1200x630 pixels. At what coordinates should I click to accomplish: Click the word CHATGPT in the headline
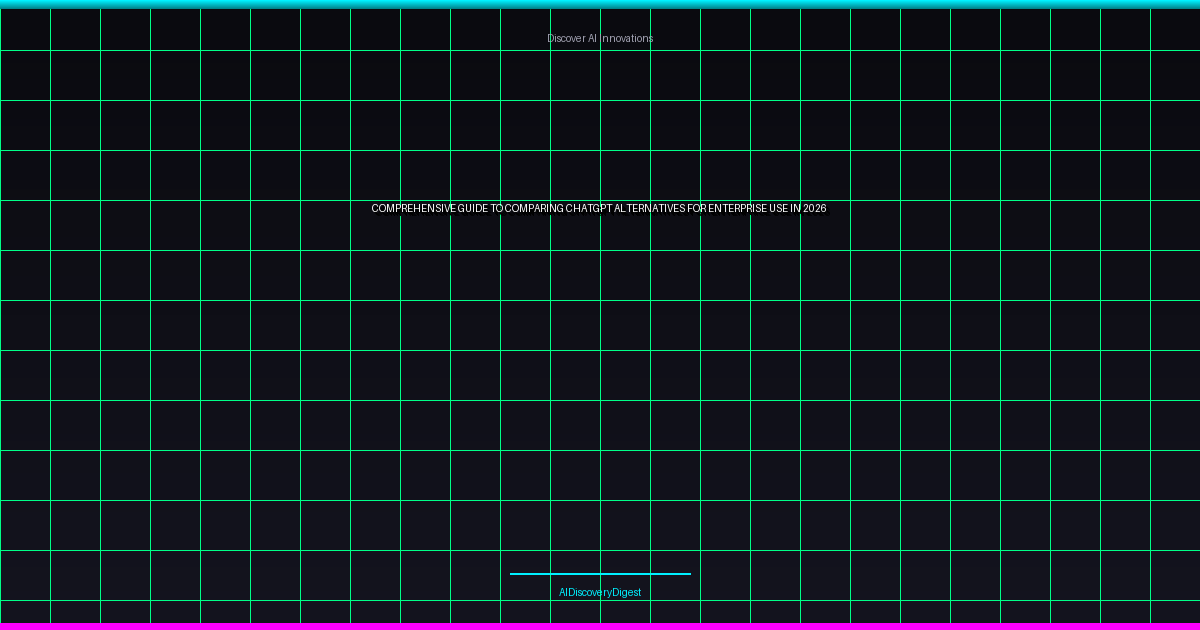coord(589,209)
